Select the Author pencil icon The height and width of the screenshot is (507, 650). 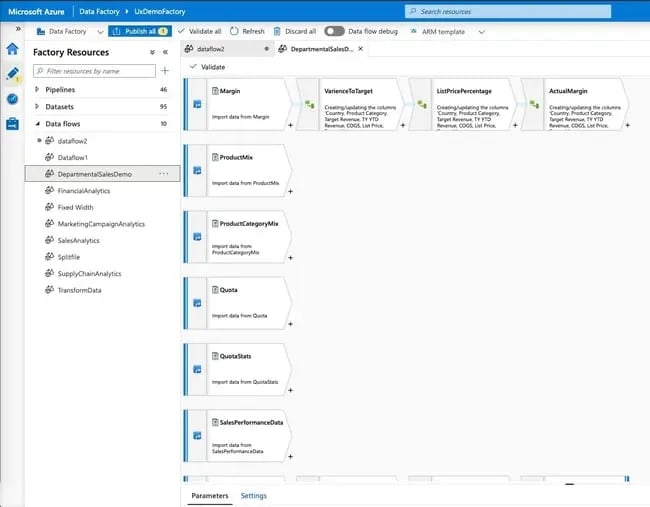click(12, 74)
